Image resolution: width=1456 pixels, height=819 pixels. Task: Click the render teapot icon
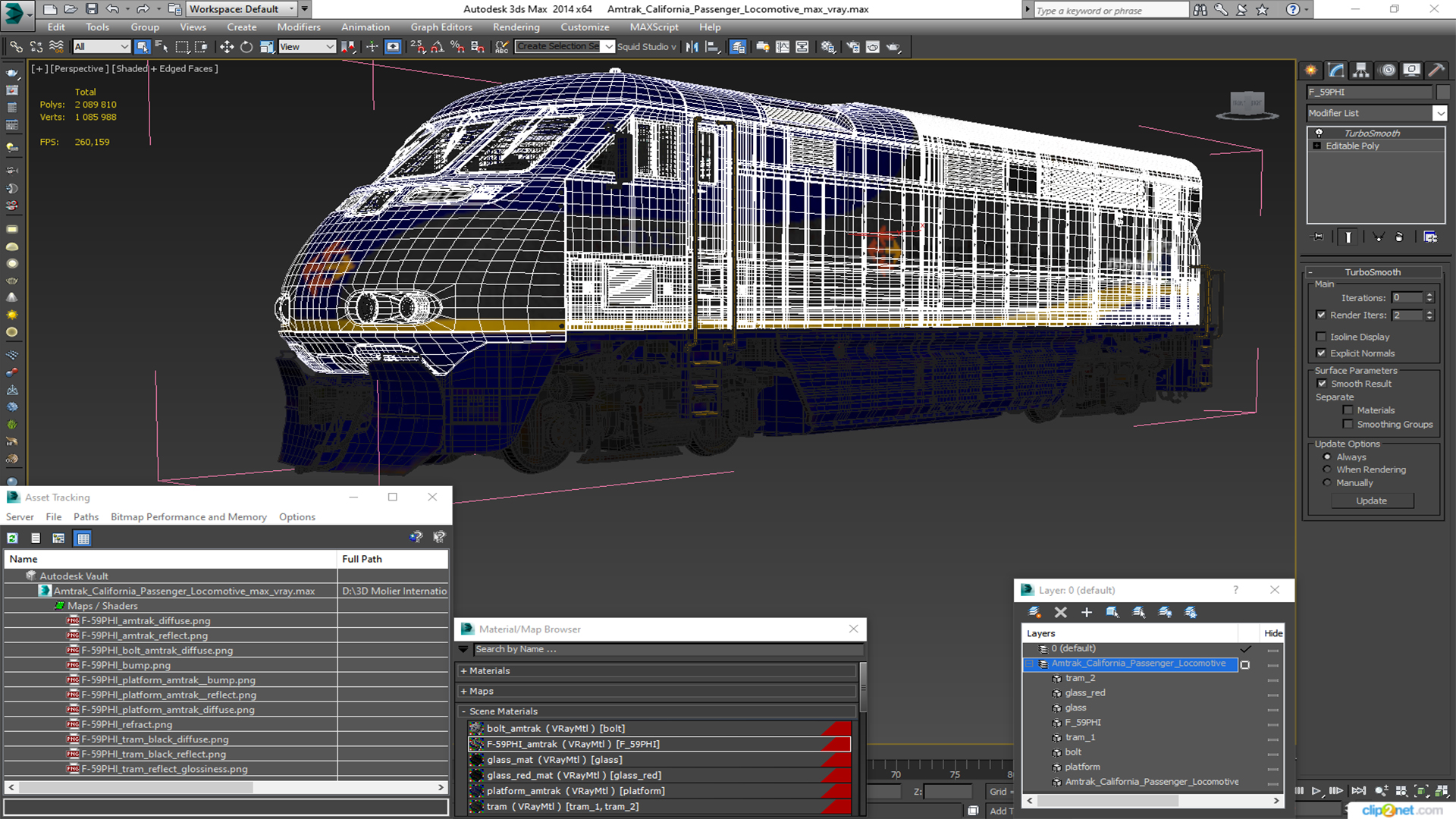tap(893, 47)
